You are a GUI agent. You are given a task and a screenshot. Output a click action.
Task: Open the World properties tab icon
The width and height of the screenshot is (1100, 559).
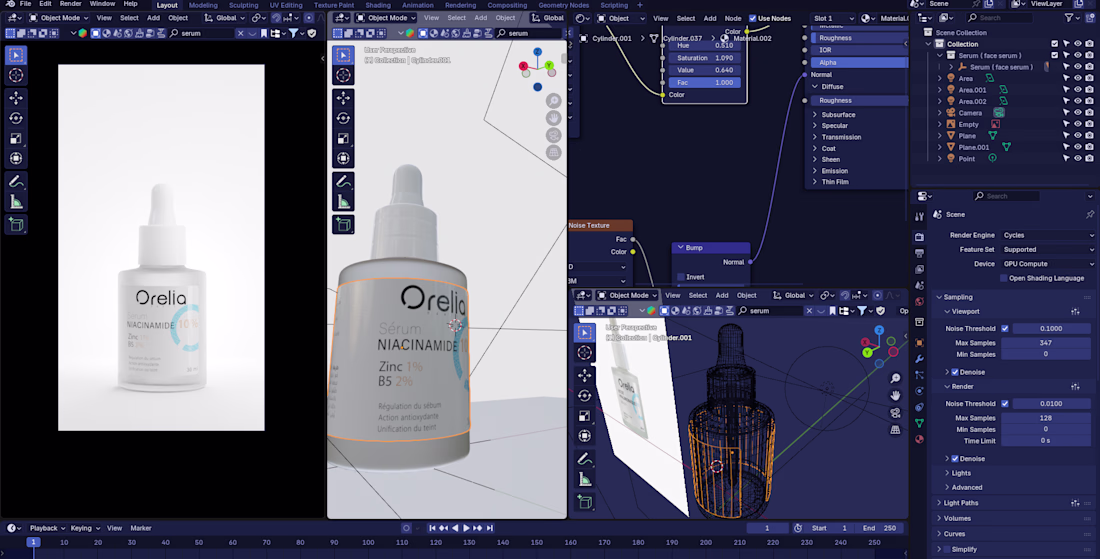(920, 302)
